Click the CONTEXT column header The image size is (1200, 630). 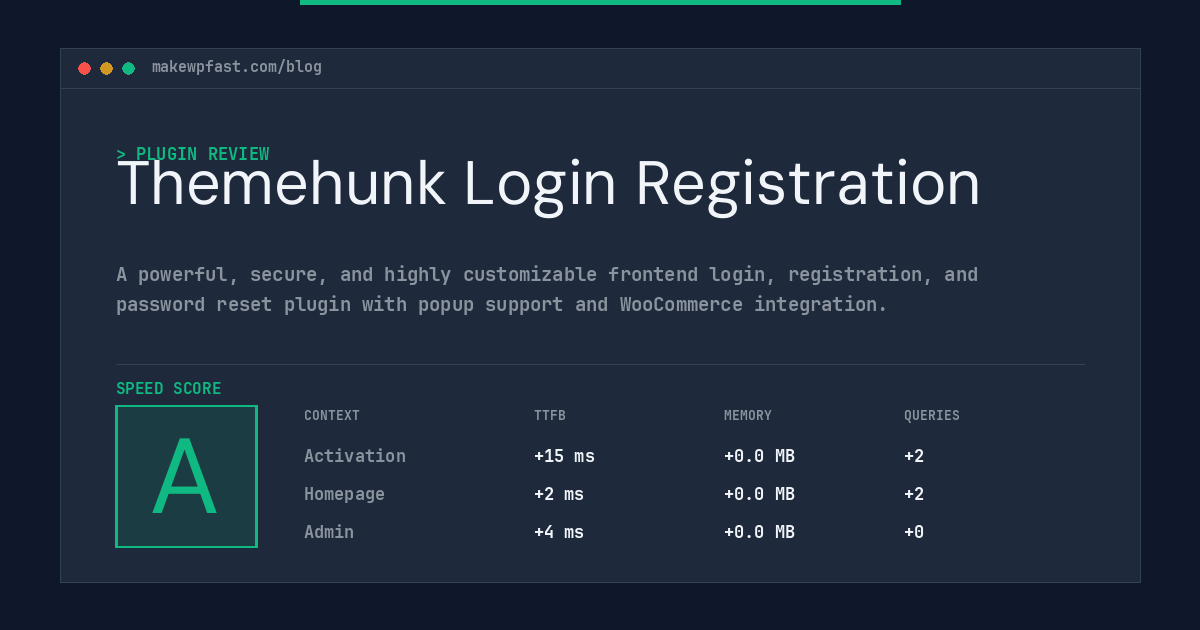(332, 416)
